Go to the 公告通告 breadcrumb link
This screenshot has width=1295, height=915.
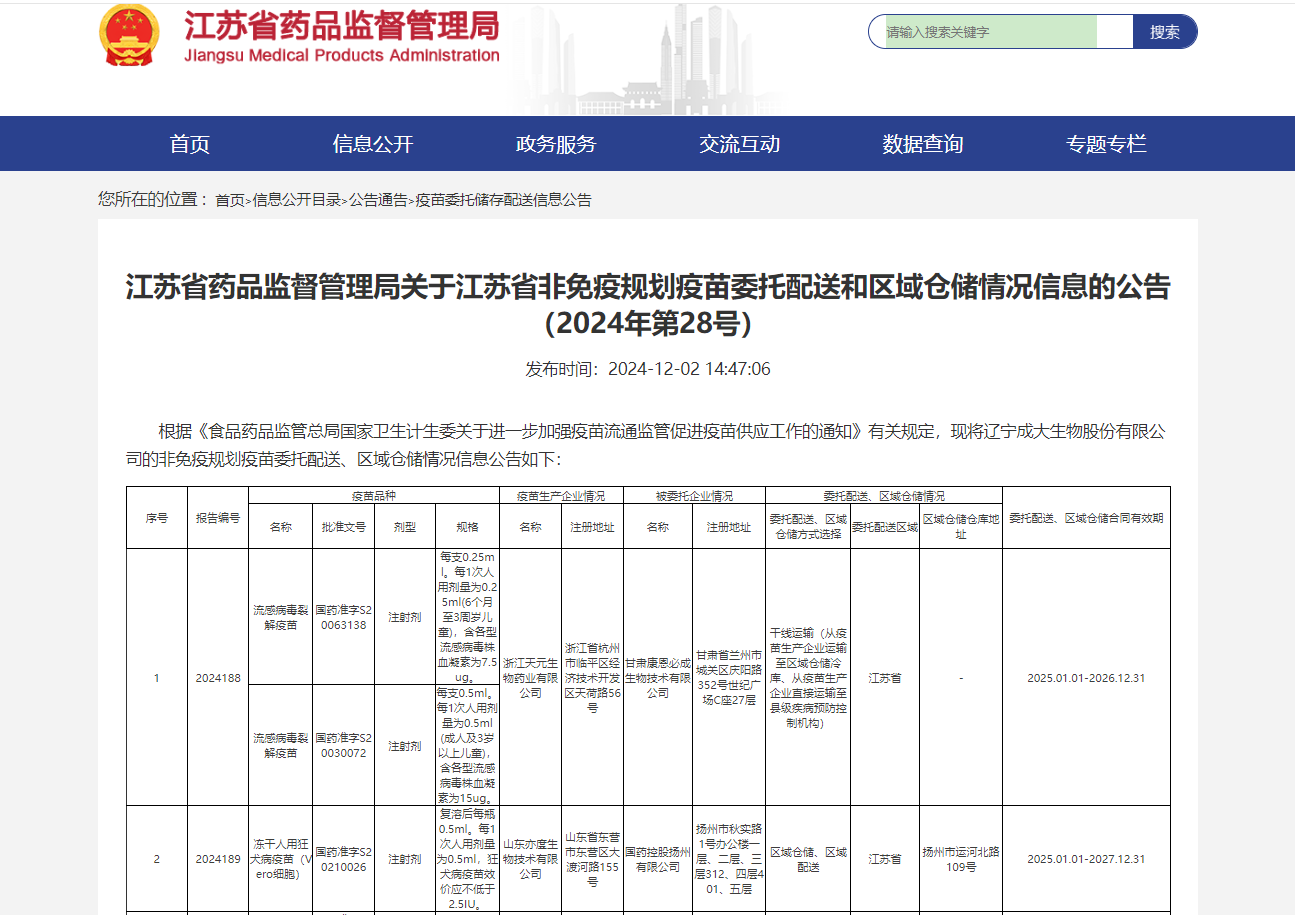(378, 200)
